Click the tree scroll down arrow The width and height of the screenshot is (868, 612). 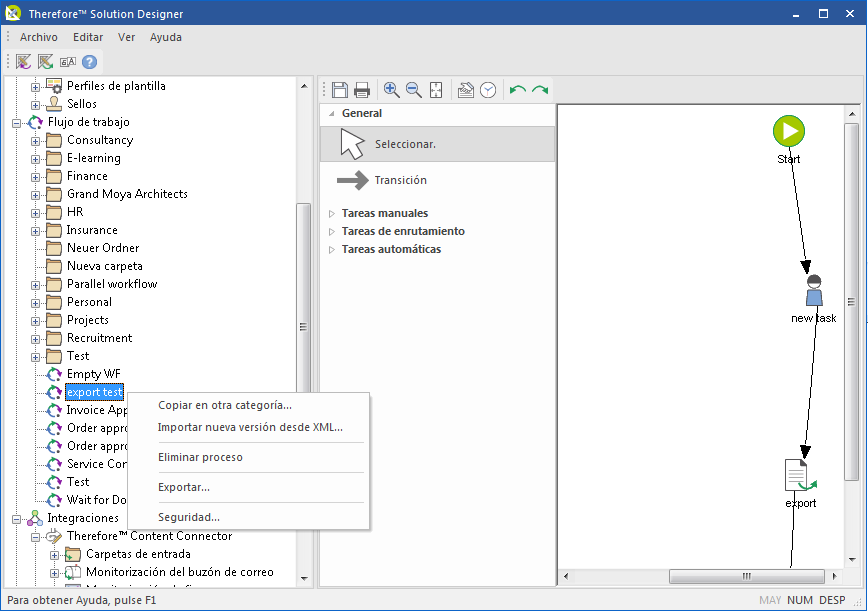[304, 579]
